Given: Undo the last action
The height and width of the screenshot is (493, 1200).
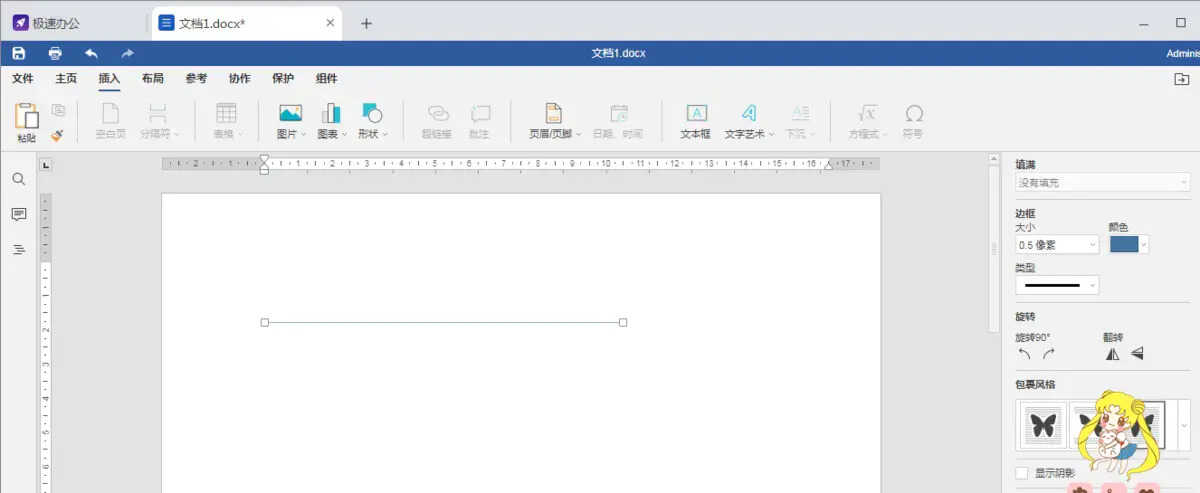Looking at the screenshot, I should click(x=91, y=53).
